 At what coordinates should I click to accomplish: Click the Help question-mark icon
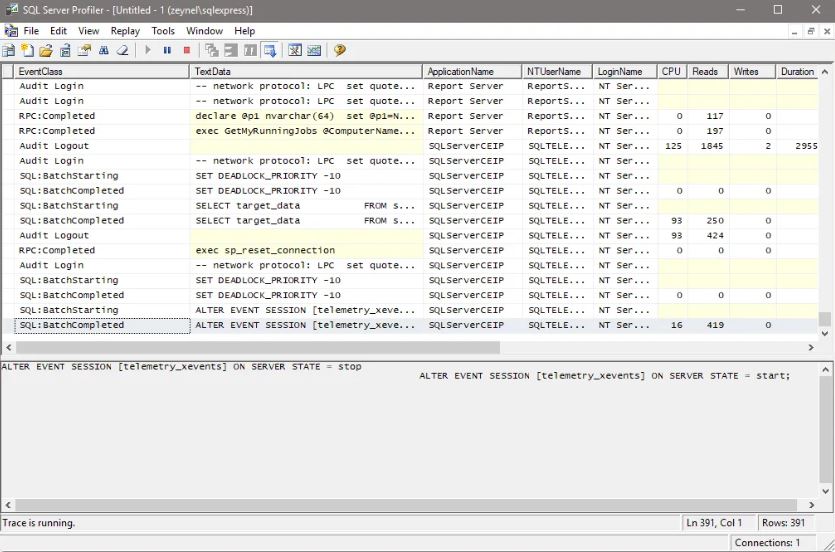click(339, 51)
